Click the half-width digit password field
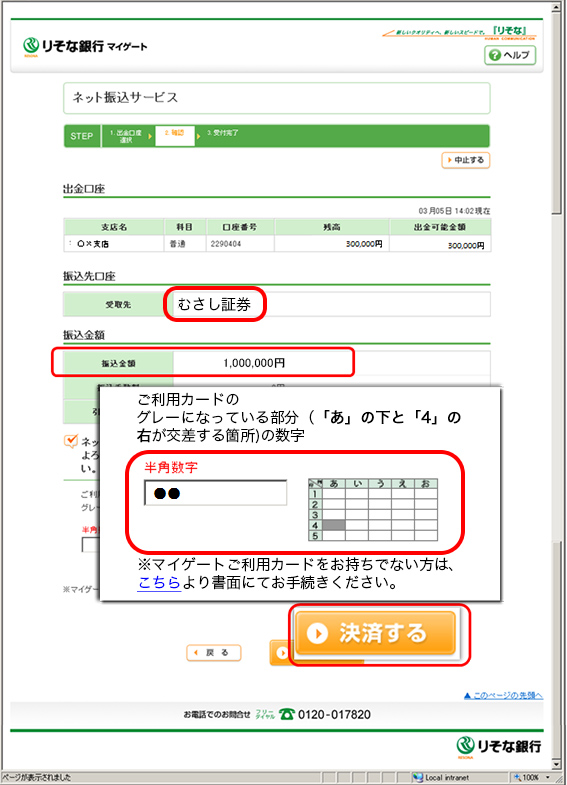Screen dimensions: 567x785 (x=216, y=493)
